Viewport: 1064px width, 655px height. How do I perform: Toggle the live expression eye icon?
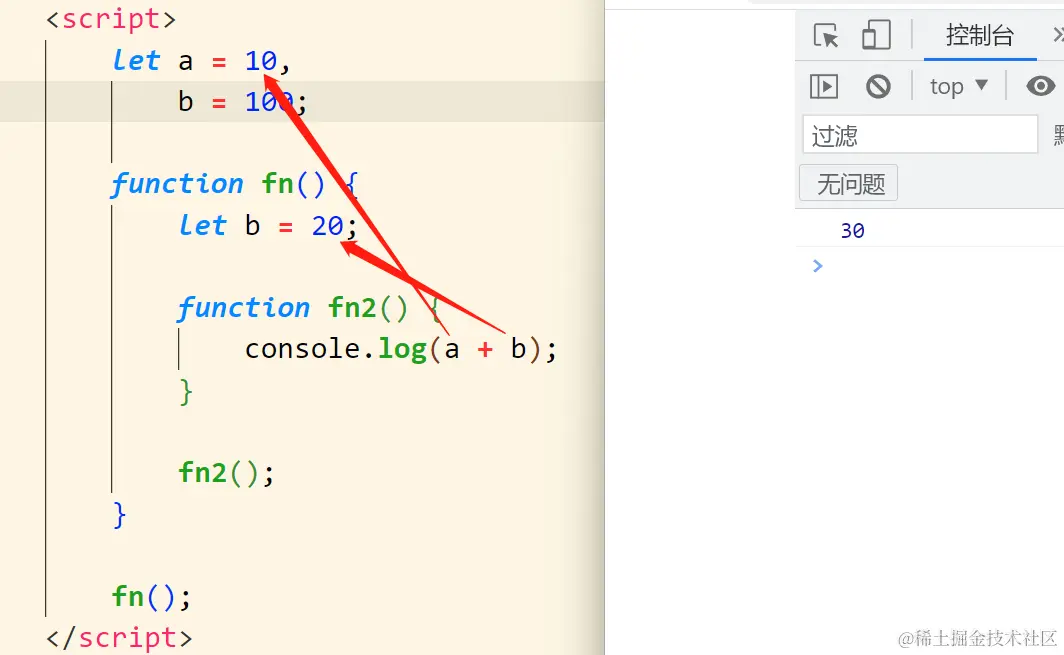point(1040,86)
